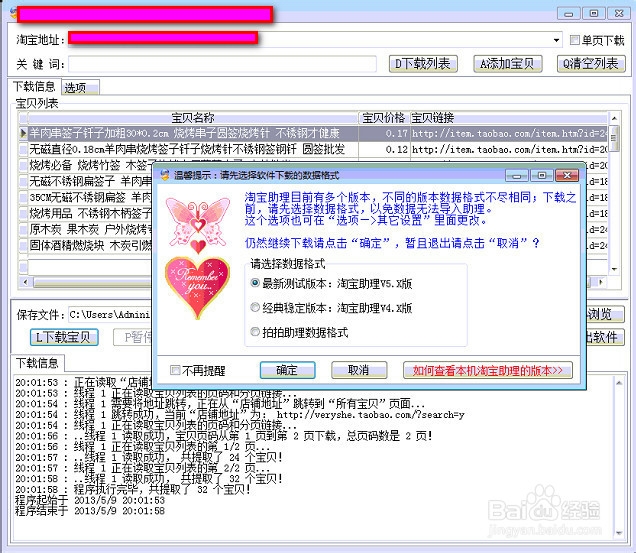636x553 pixels.
Task: Switch to the 选项 tab
Action: [x=80, y=88]
